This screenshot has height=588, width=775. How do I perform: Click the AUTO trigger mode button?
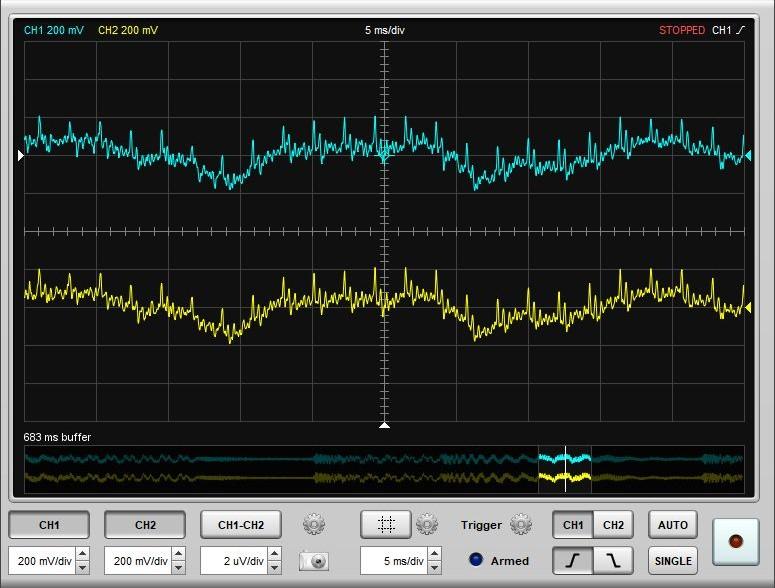click(x=673, y=525)
